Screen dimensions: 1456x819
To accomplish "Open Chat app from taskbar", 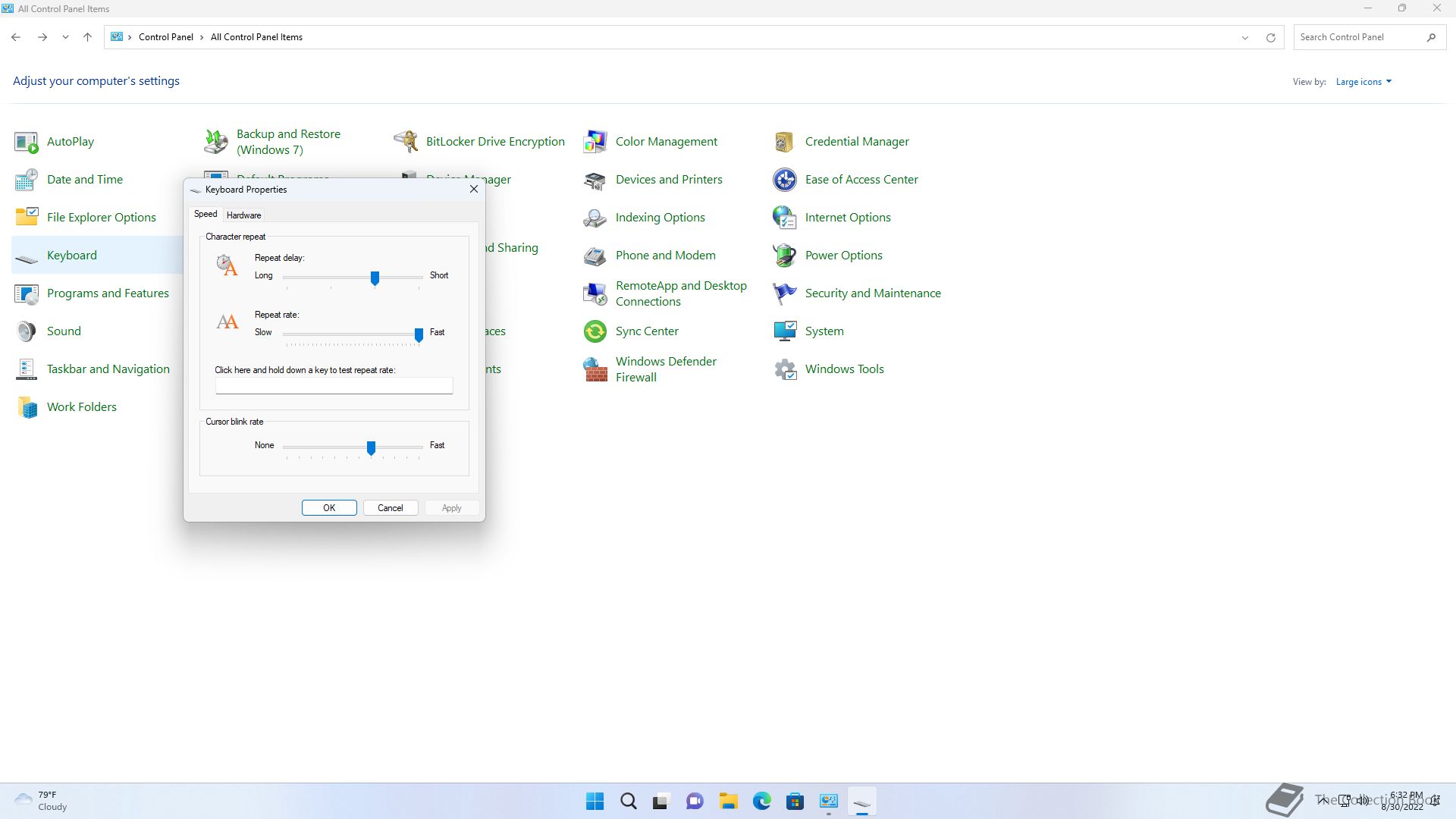I will point(695,802).
